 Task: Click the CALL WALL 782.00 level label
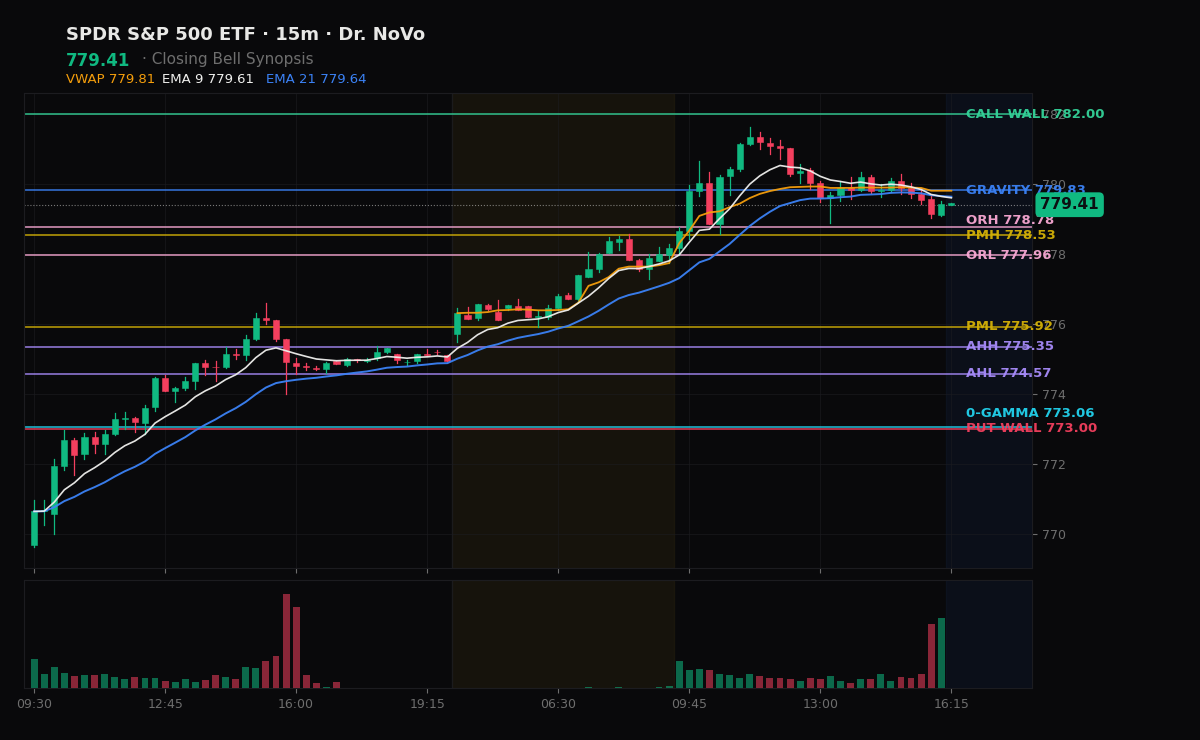tap(1035, 114)
